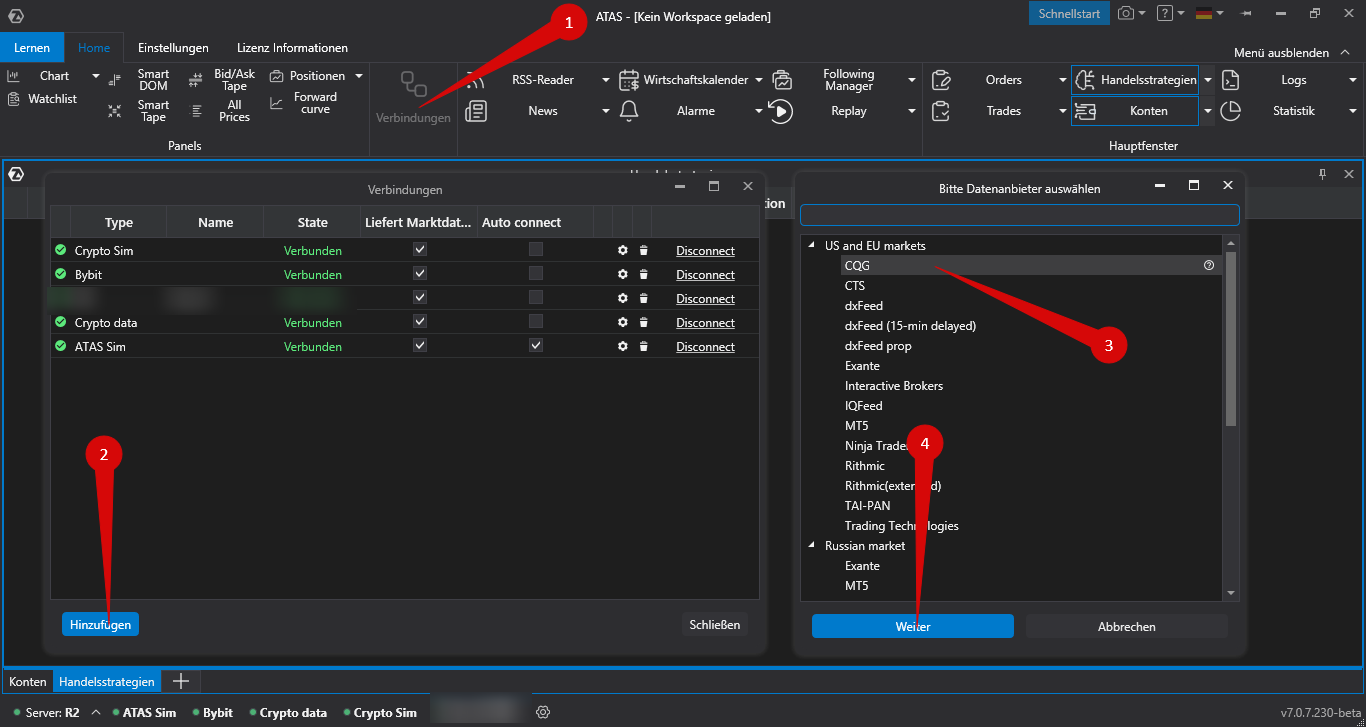Click the status bar settings gear icon

[543, 712]
